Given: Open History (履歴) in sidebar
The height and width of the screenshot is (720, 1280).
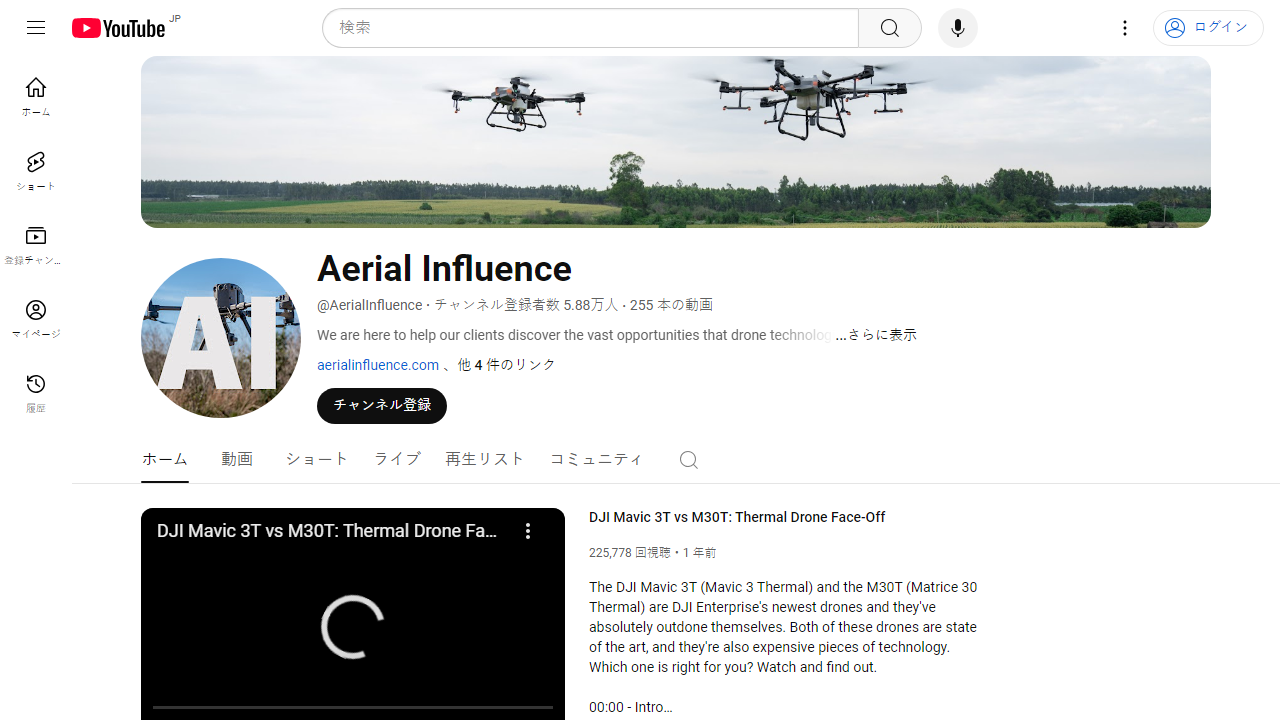Looking at the screenshot, I should pyautogui.click(x=36, y=393).
